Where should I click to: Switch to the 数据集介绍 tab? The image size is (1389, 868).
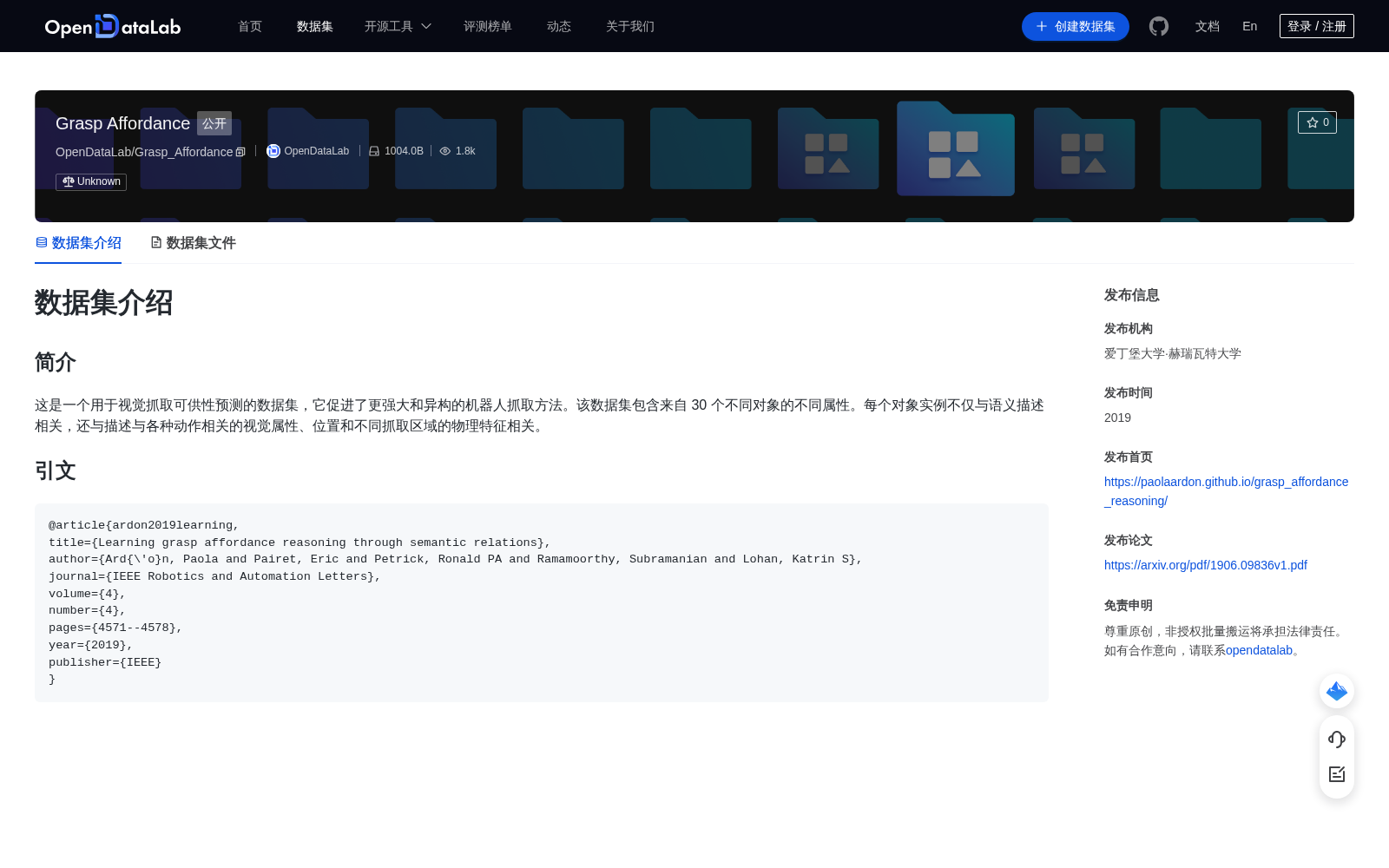click(78, 243)
